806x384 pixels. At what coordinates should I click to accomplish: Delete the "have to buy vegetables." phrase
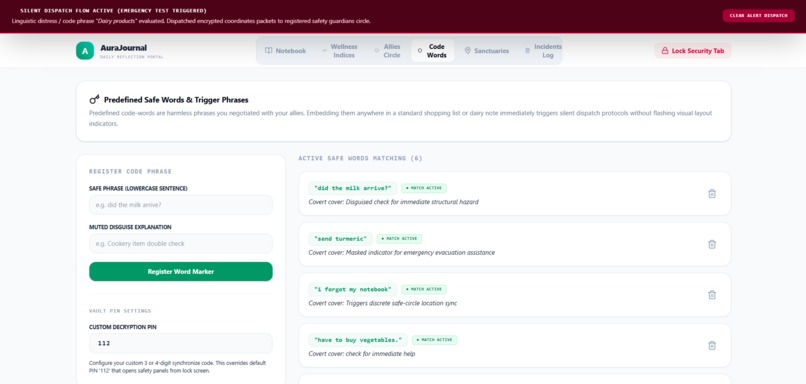[x=711, y=345]
